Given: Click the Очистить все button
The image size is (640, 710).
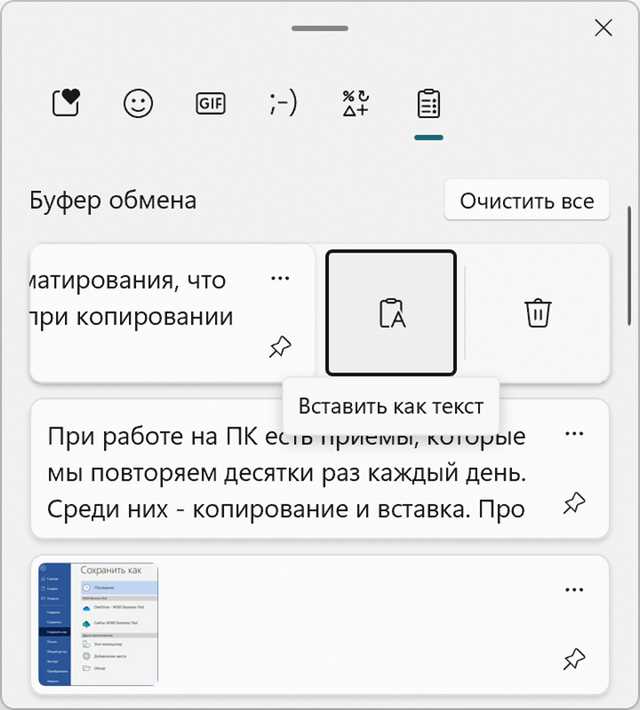Looking at the screenshot, I should (527, 201).
